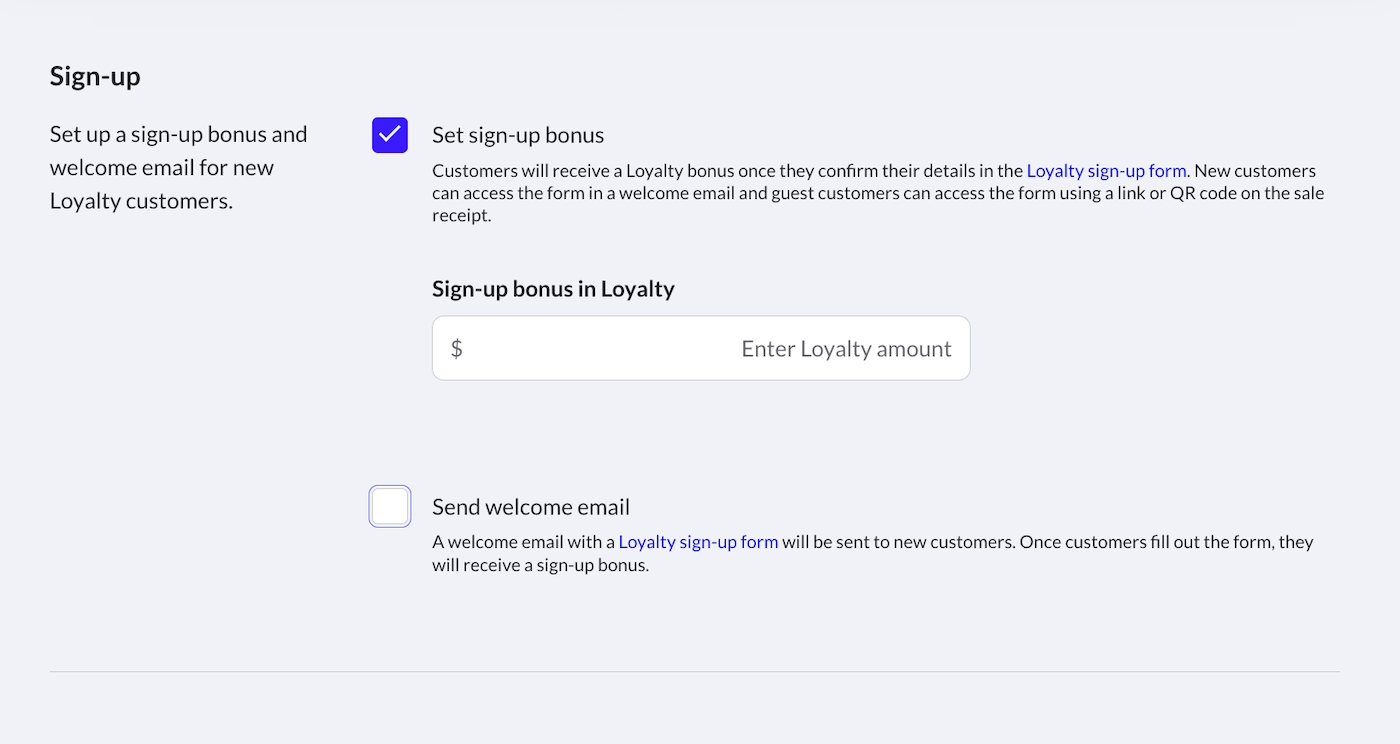1400x744 pixels.
Task: Open Loyalty sign-up form link under welcome email
Action: (x=698, y=542)
